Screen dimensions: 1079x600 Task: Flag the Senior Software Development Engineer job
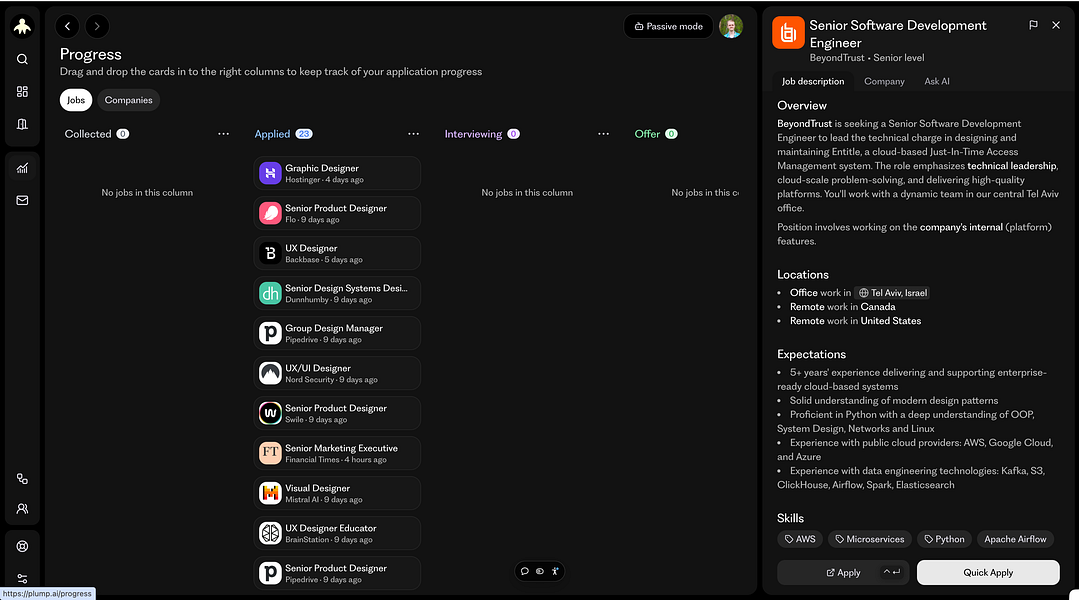click(x=1033, y=25)
